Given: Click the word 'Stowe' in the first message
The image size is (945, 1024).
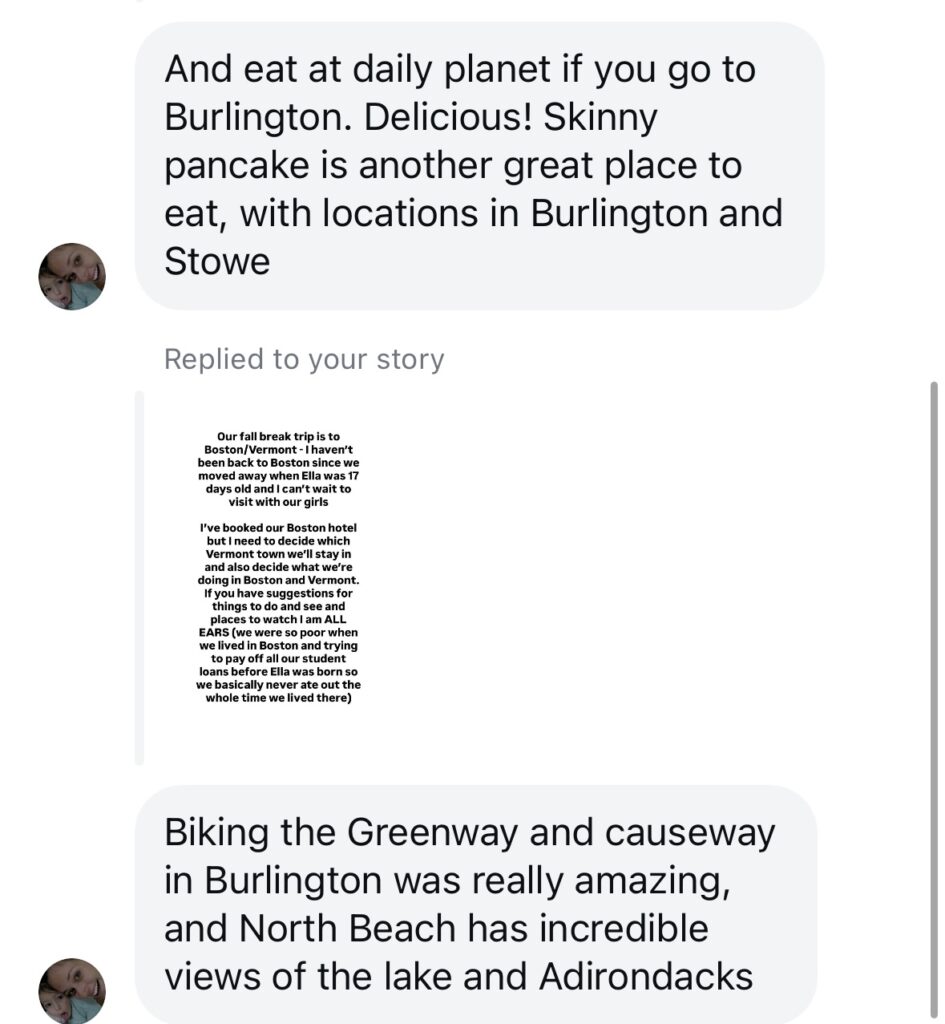Looking at the screenshot, I should (x=217, y=262).
